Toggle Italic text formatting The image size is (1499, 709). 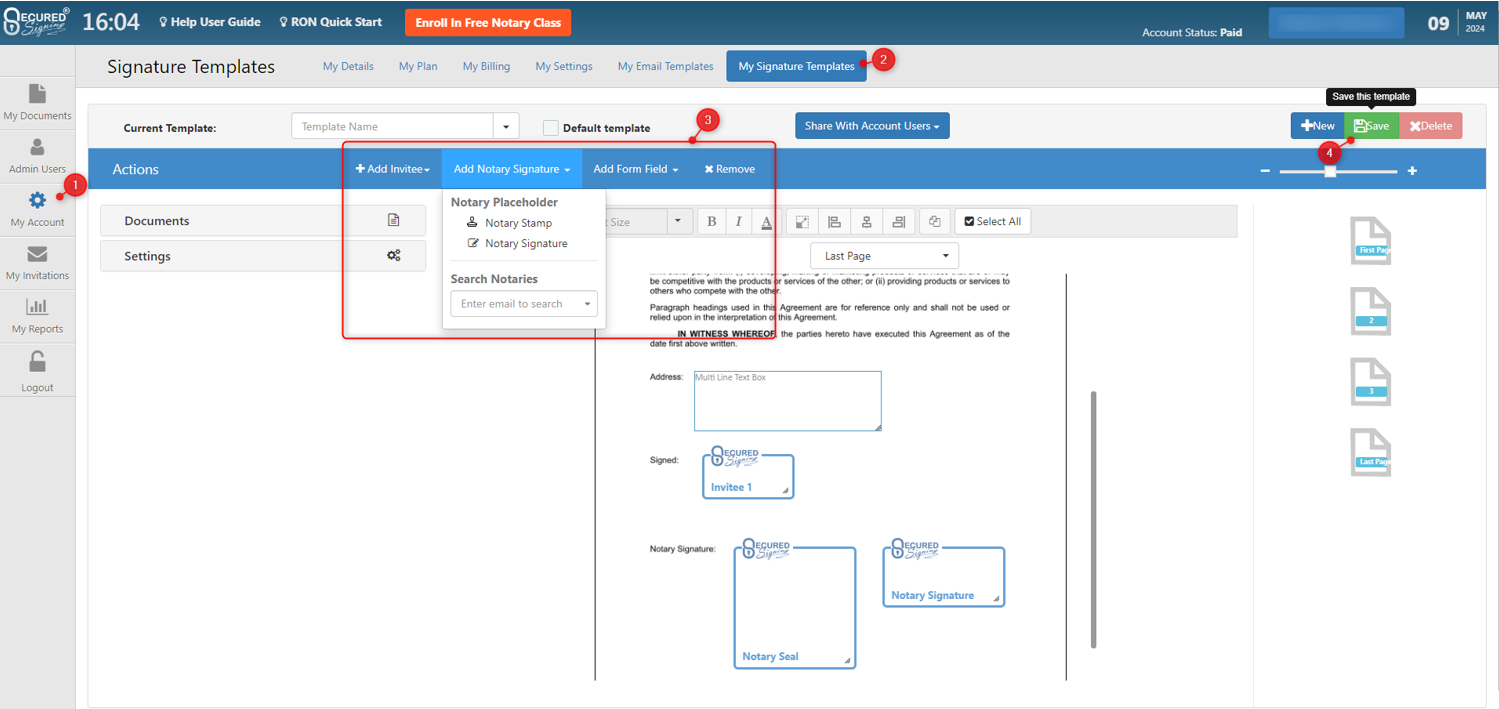click(739, 221)
